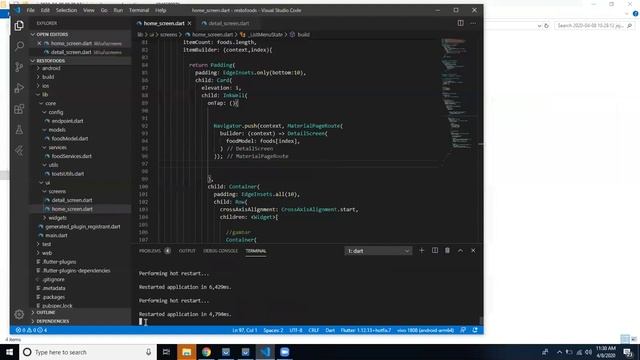Open the Search view in activity bar
640x360 pixels.
[x=19, y=46]
